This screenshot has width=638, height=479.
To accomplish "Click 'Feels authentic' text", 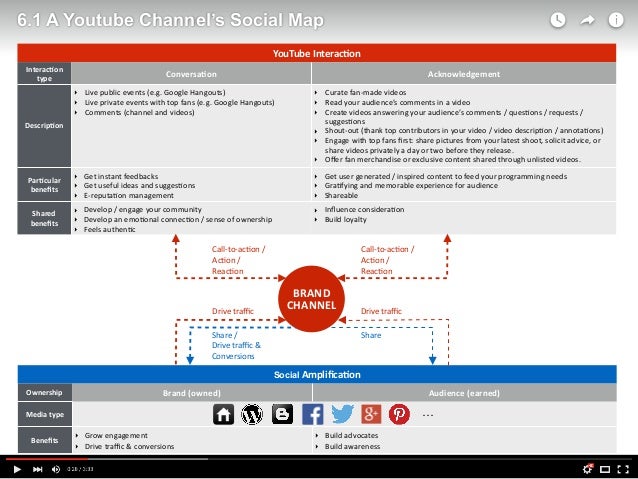I will tap(109, 229).
